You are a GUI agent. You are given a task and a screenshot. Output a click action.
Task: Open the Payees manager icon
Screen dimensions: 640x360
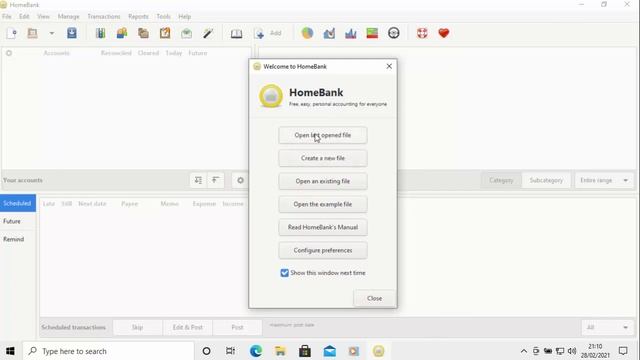point(122,33)
